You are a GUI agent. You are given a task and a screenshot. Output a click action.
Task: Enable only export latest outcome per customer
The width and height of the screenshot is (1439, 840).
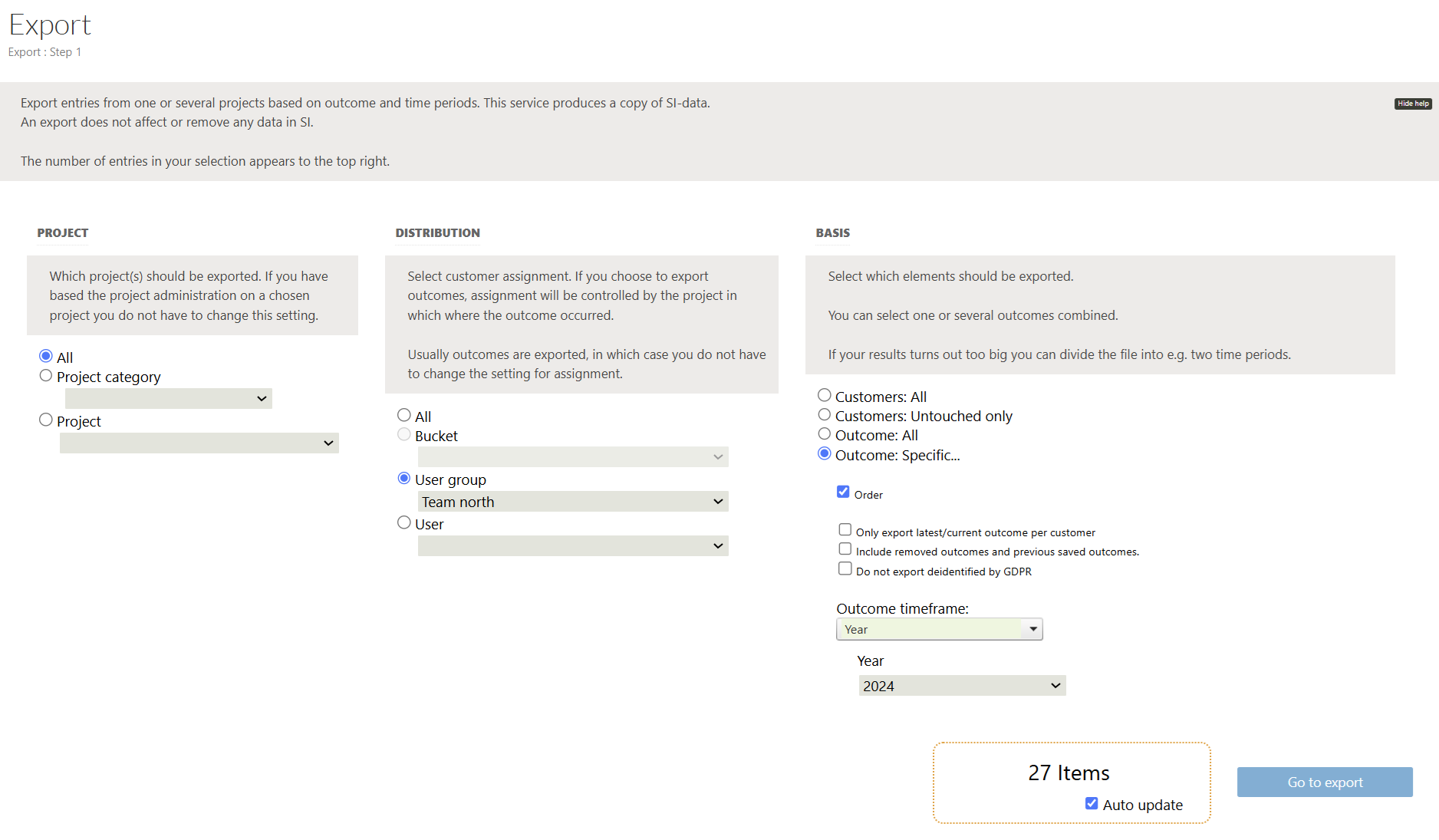click(845, 529)
